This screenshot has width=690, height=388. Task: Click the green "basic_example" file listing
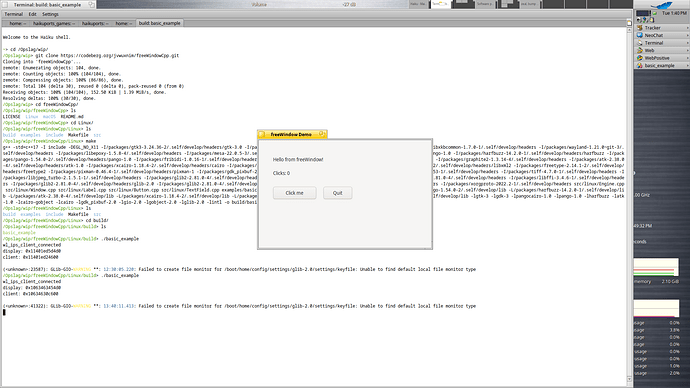[19, 233]
